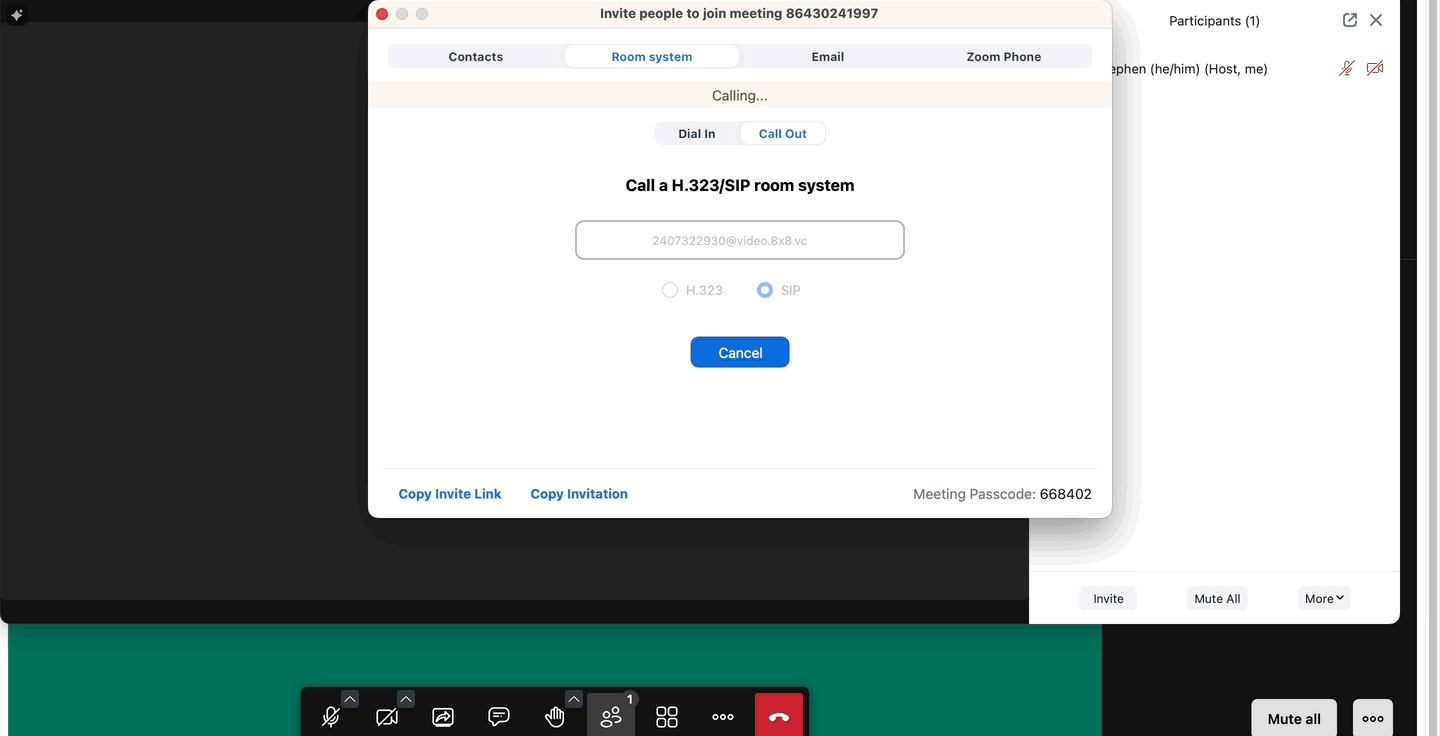Pop out the Participants panel

[1350, 20]
